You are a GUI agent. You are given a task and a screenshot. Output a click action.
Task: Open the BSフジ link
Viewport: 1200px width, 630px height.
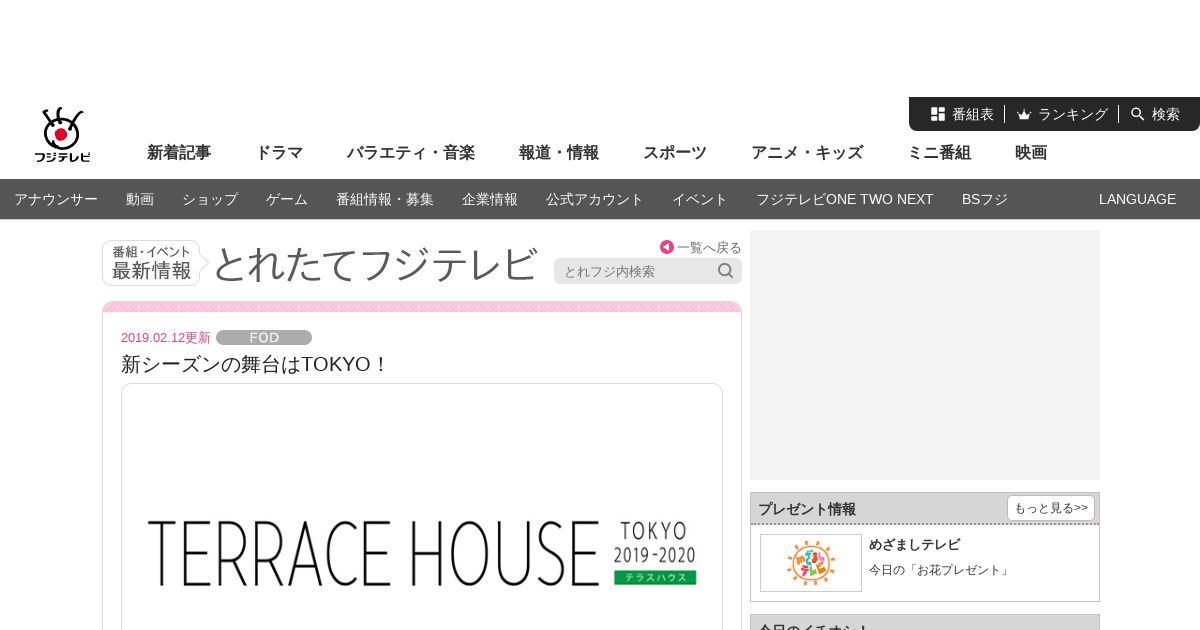[x=985, y=199]
